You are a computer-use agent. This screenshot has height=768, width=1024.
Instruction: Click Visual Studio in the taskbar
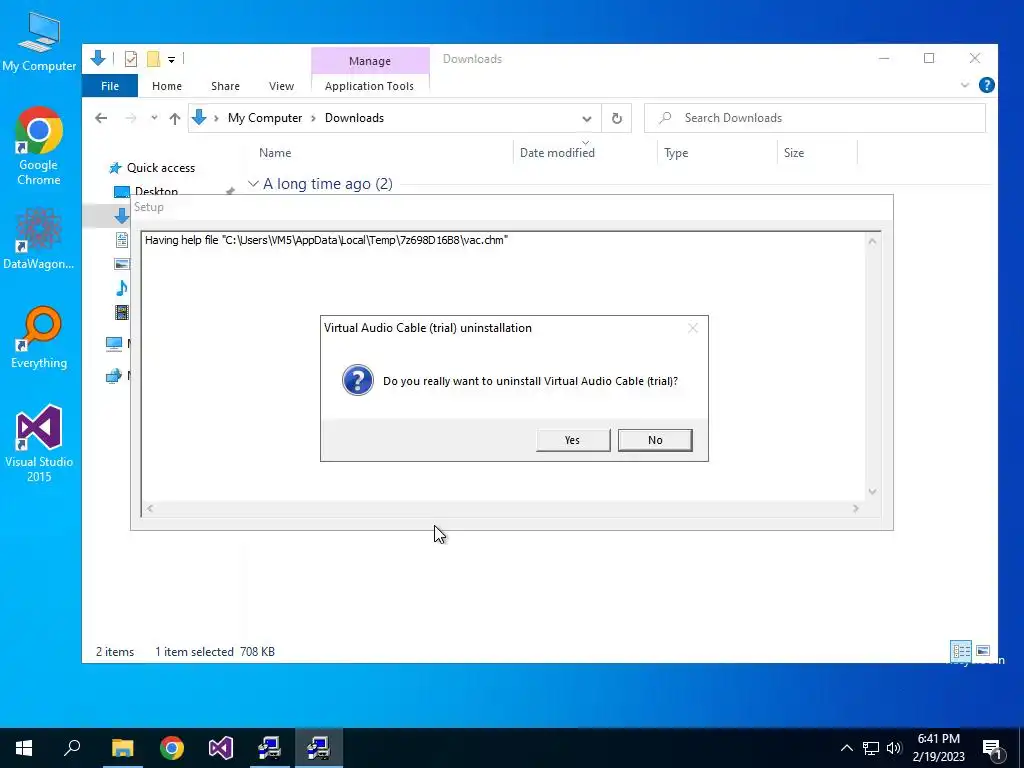point(221,748)
